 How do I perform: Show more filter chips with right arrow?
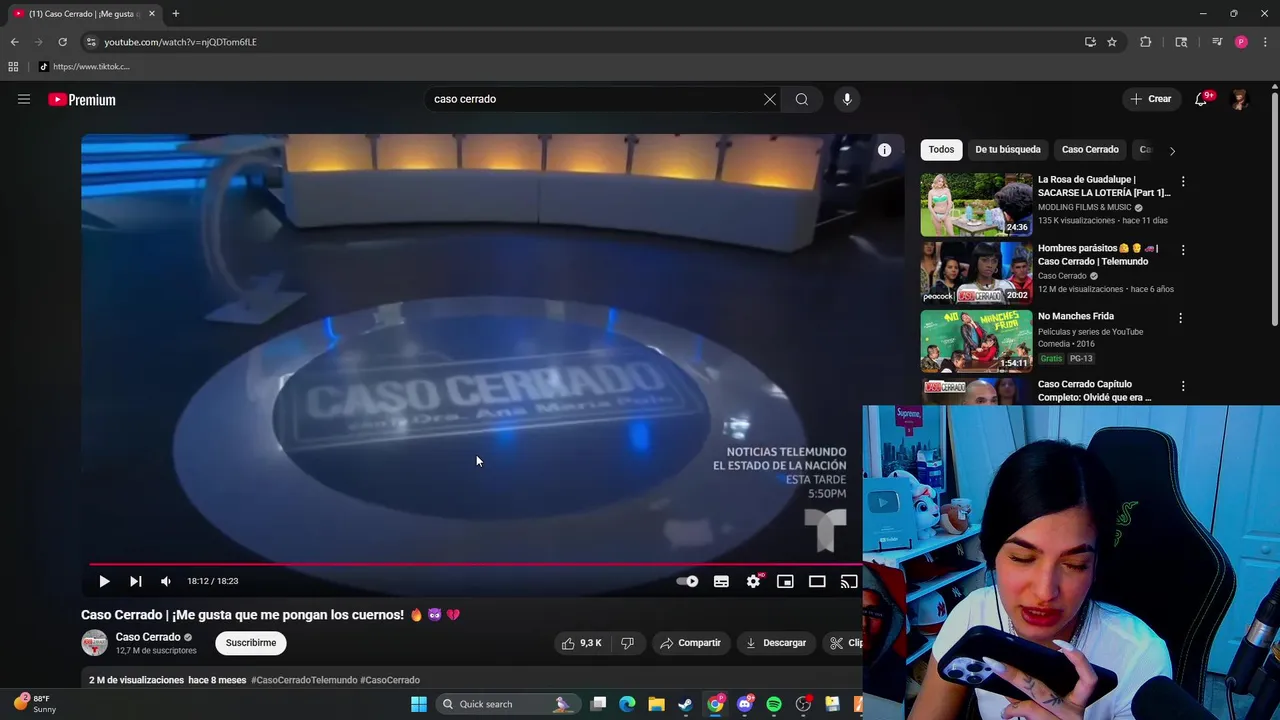pos(1172,151)
